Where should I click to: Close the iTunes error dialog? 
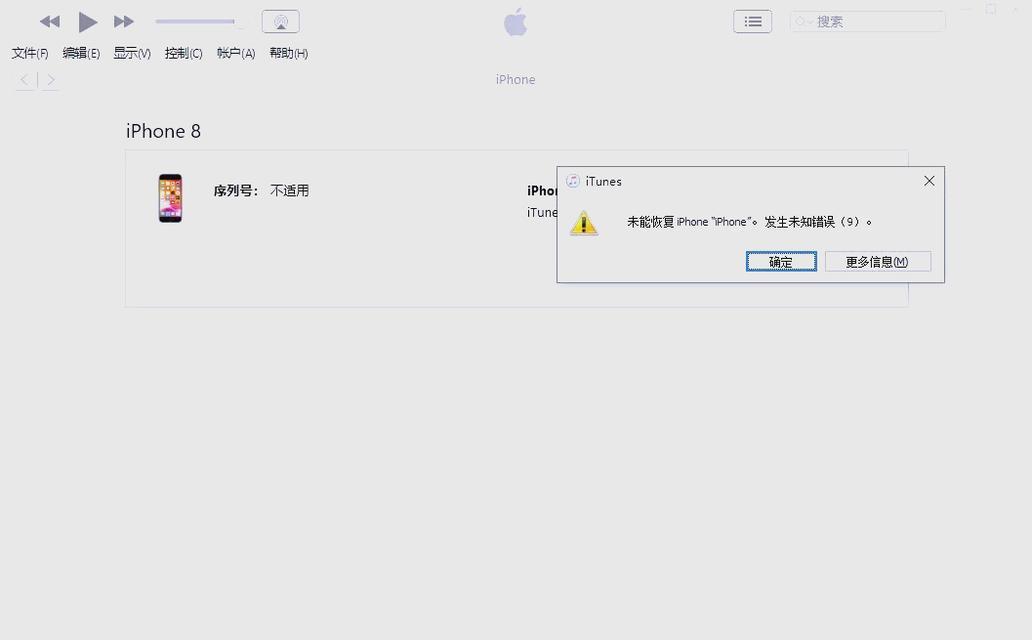click(x=929, y=181)
